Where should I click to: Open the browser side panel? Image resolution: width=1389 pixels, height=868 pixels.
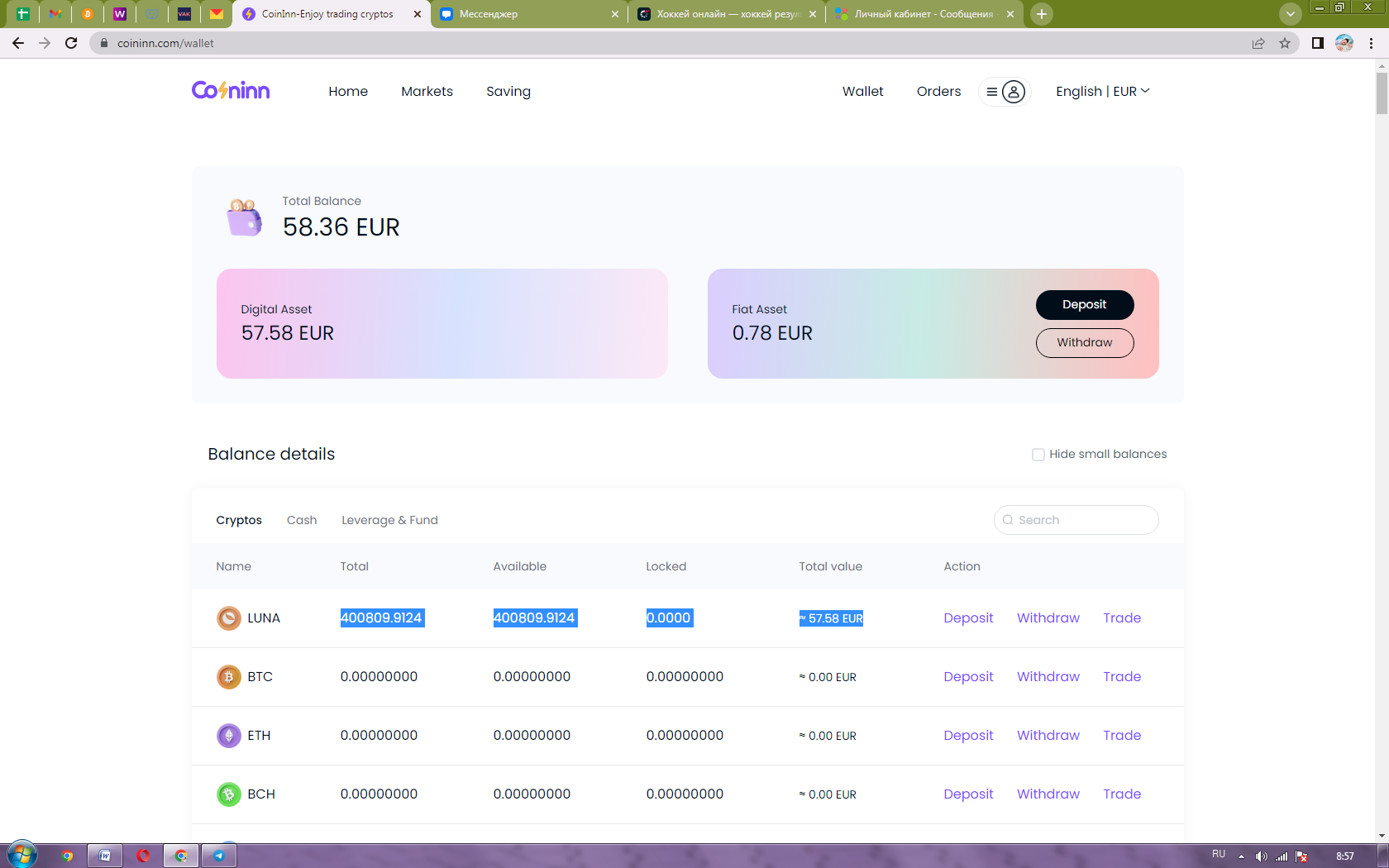point(1318,43)
